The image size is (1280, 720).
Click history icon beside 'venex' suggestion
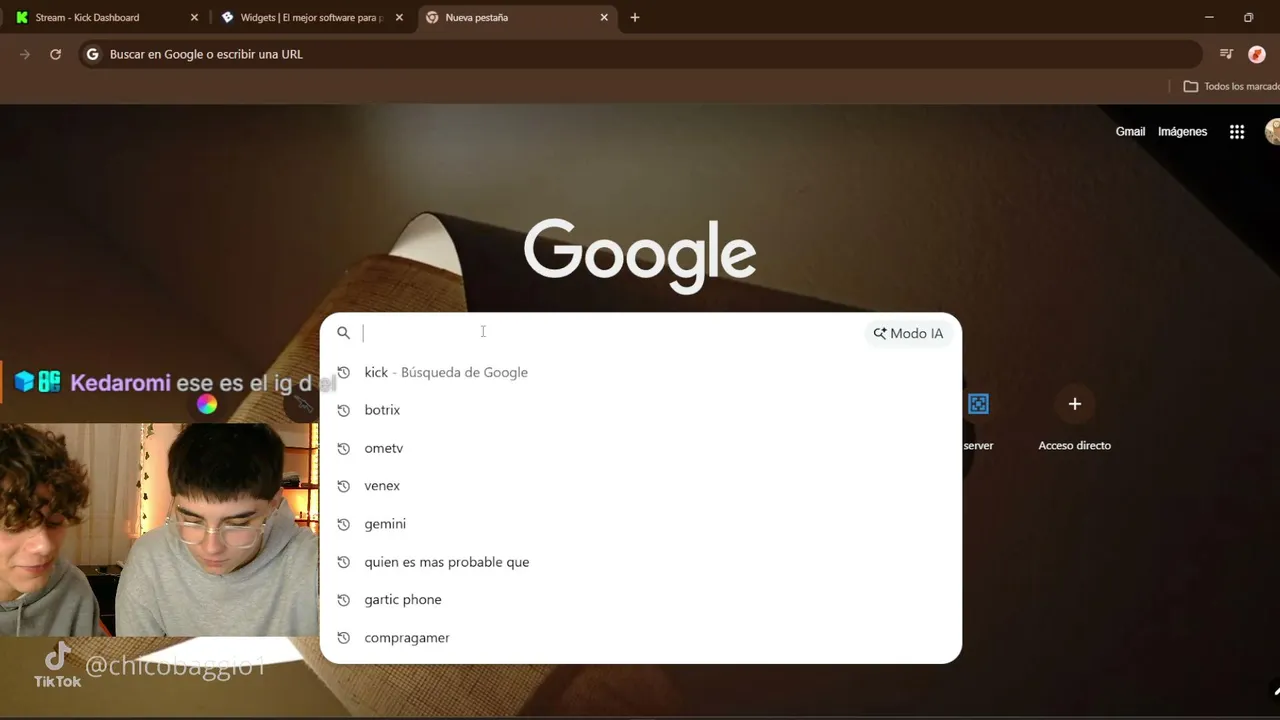pyautogui.click(x=343, y=486)
